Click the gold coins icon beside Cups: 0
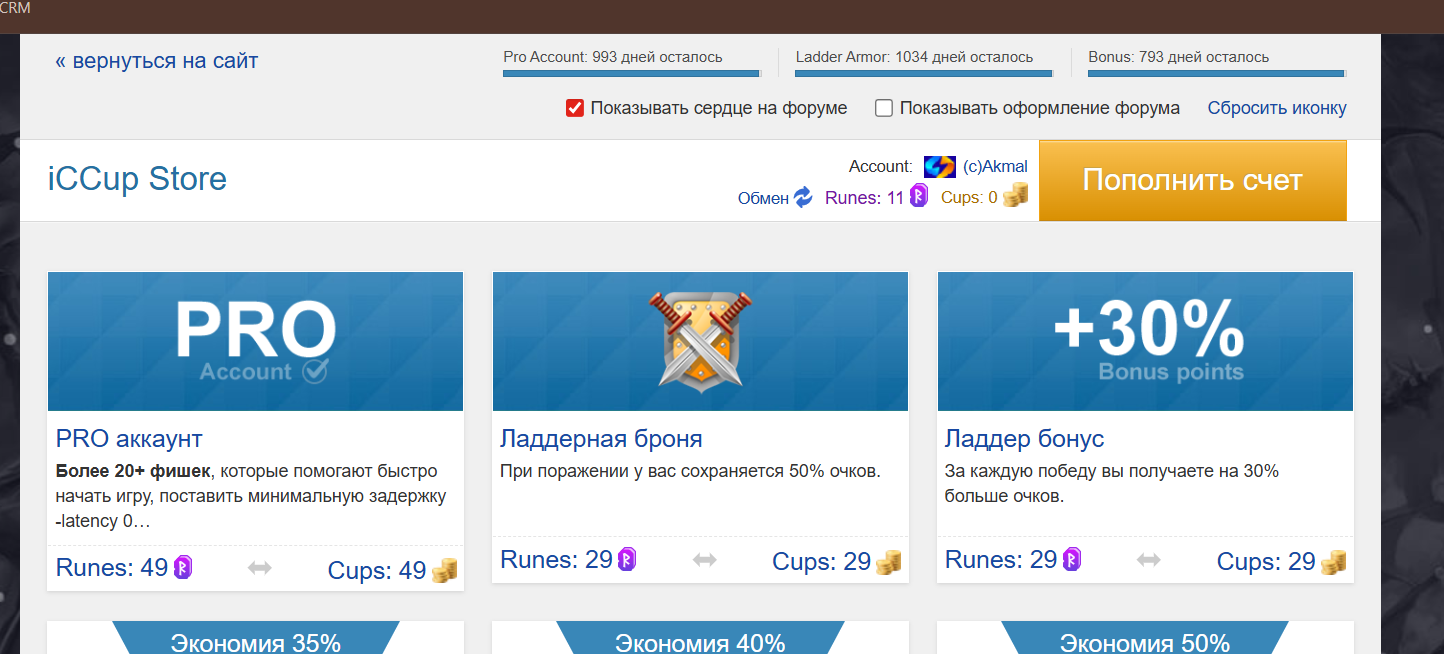 (x=1015, y=195)
